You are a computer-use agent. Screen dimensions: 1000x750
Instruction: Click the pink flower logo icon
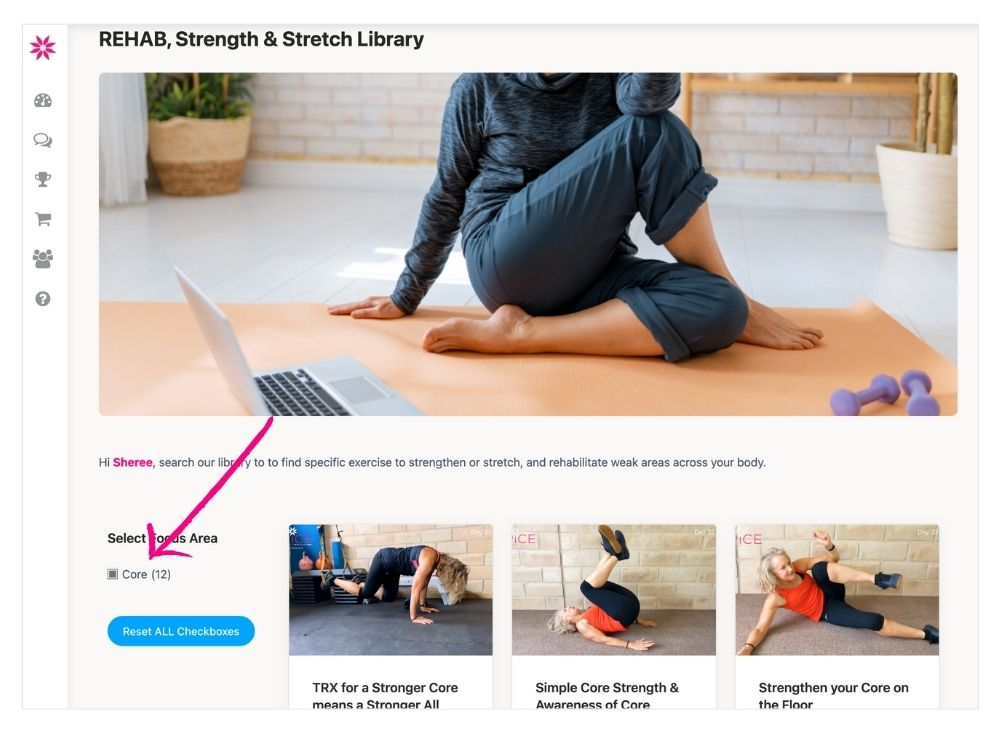click(43, 48)
